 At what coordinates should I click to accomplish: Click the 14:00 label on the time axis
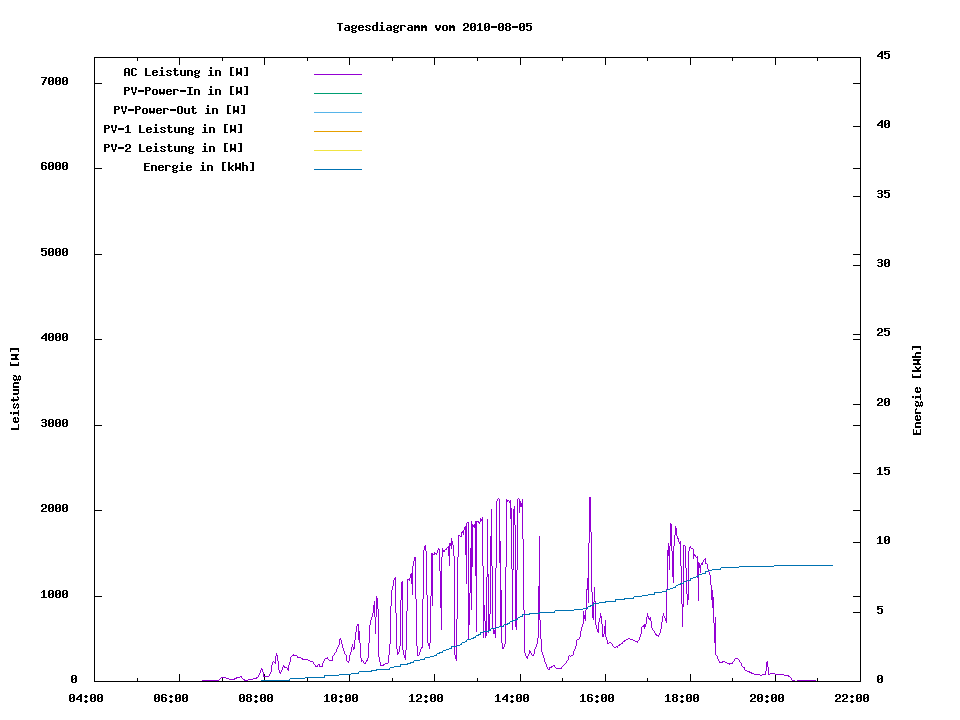[x=511, y=698]
